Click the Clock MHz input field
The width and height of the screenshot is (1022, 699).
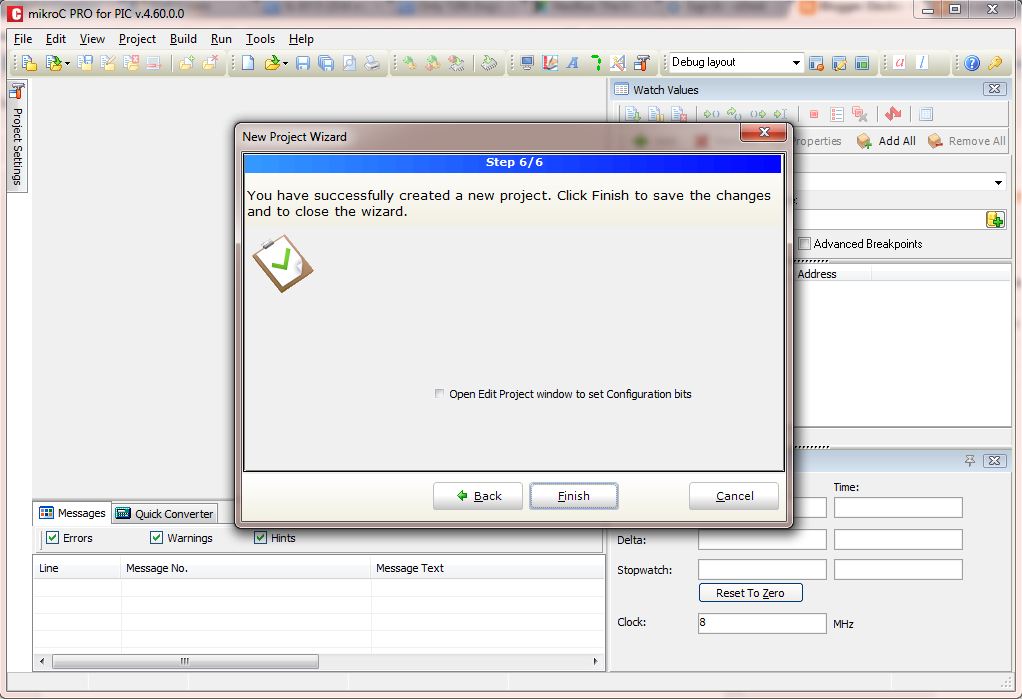click(x=762, y=623)
